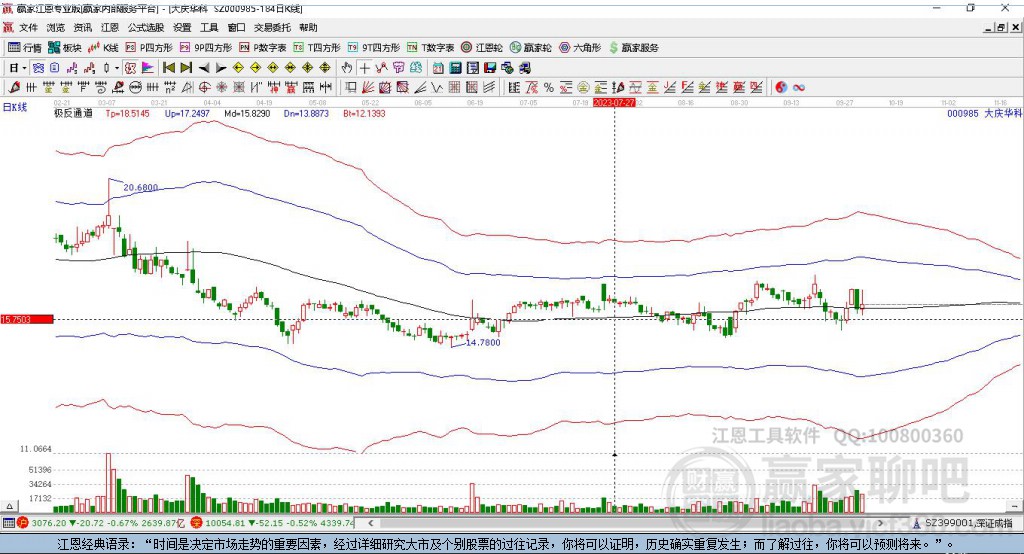Screen dimensions: 1024x554
Task: Toggle the 权 rights adjustment icon
Action: point(130,68)
